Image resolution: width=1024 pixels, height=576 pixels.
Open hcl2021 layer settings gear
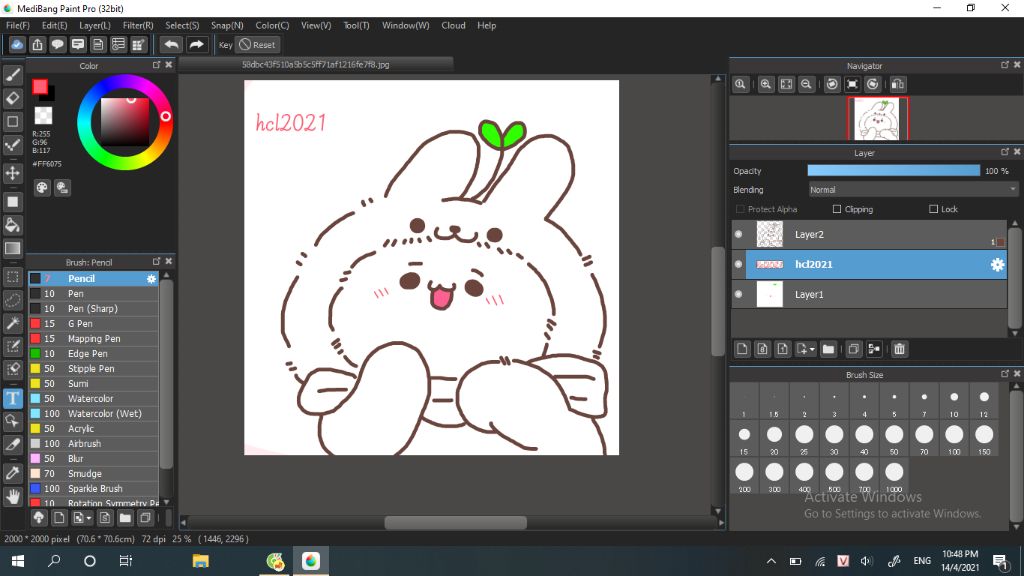[997, 264]
